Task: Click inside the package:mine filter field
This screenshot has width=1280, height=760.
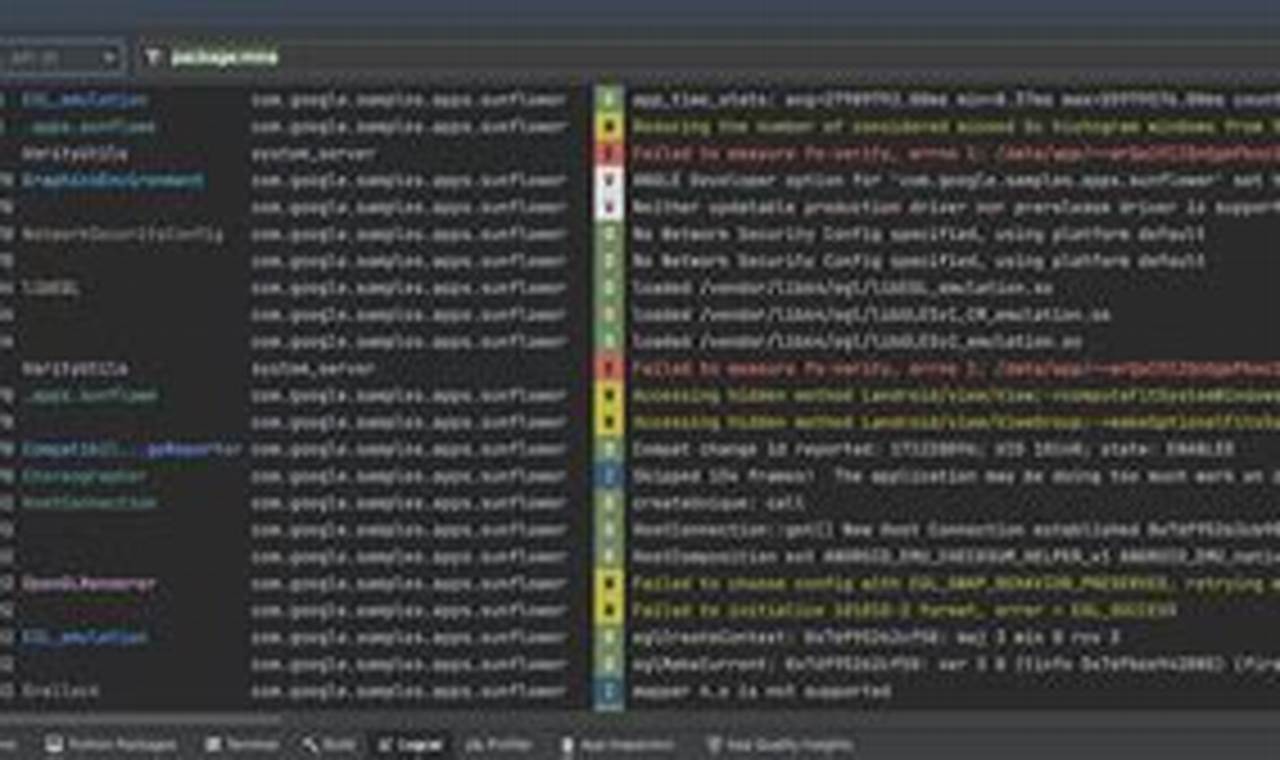Action: (x=230, y=57)
